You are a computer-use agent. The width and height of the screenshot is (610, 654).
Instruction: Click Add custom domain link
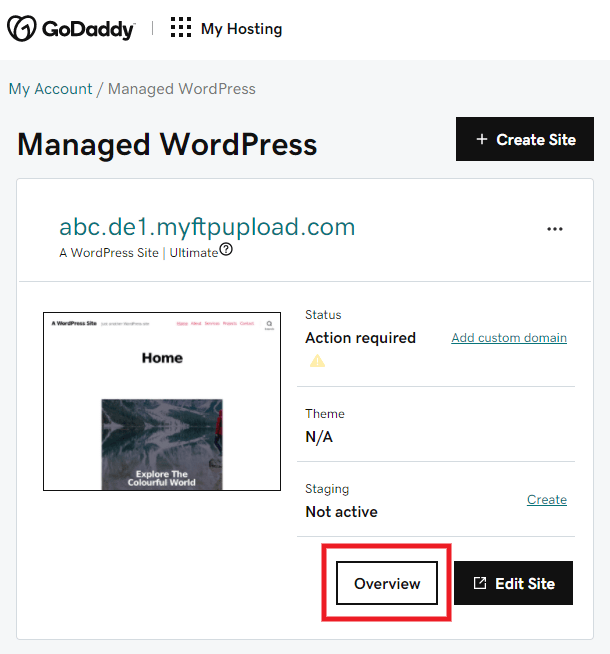(509, 337)
